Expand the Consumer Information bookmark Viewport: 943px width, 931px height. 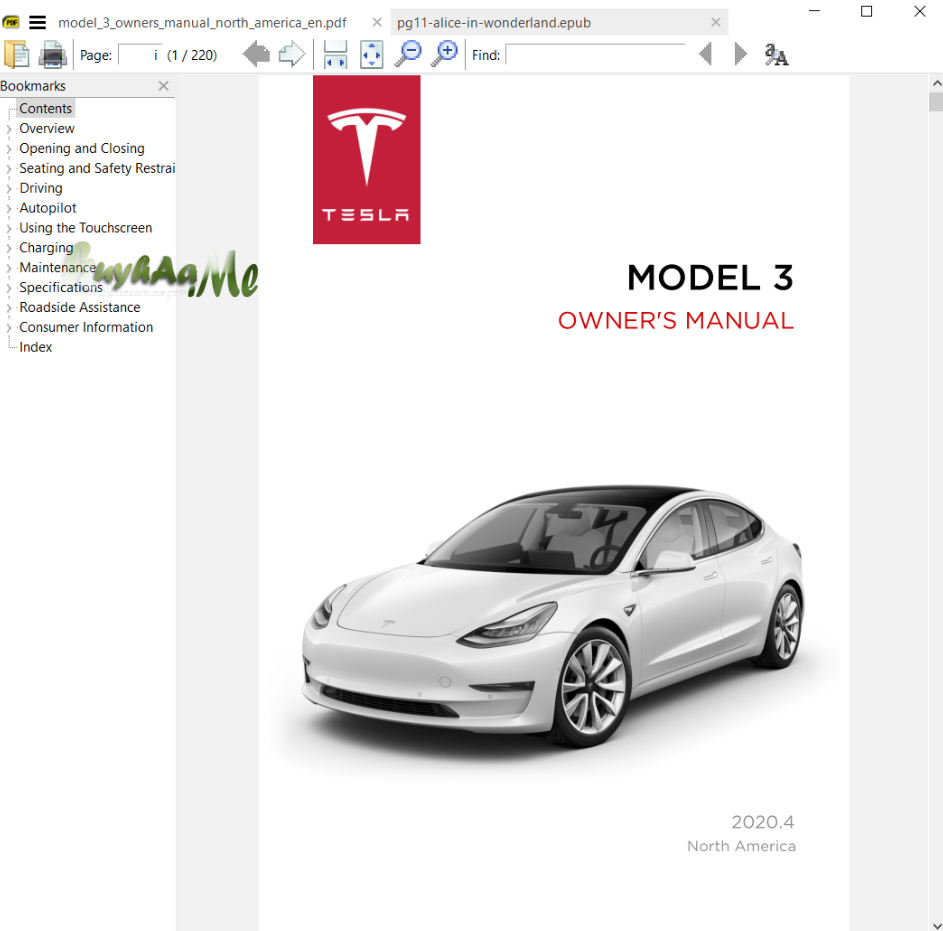pyautogui.click(x=8, y=328)
